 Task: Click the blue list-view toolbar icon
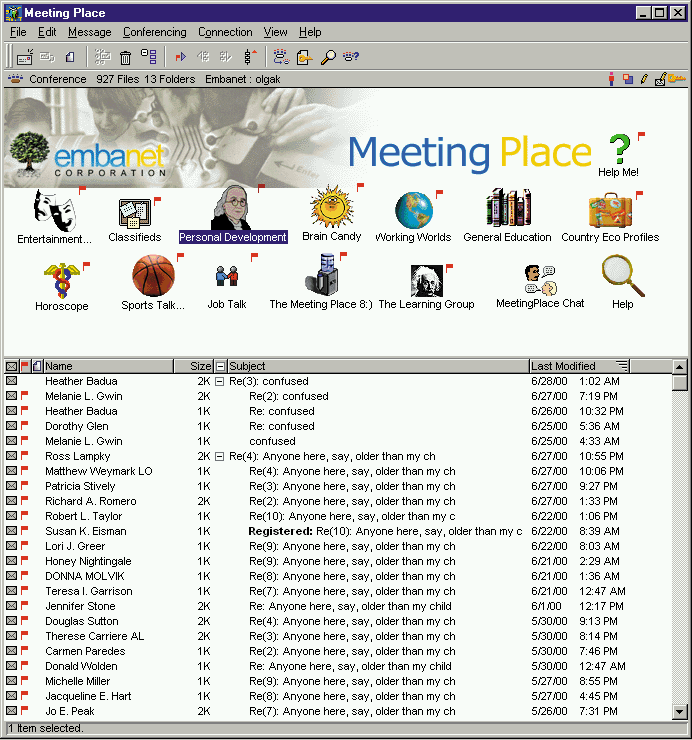tap(149, 57)
